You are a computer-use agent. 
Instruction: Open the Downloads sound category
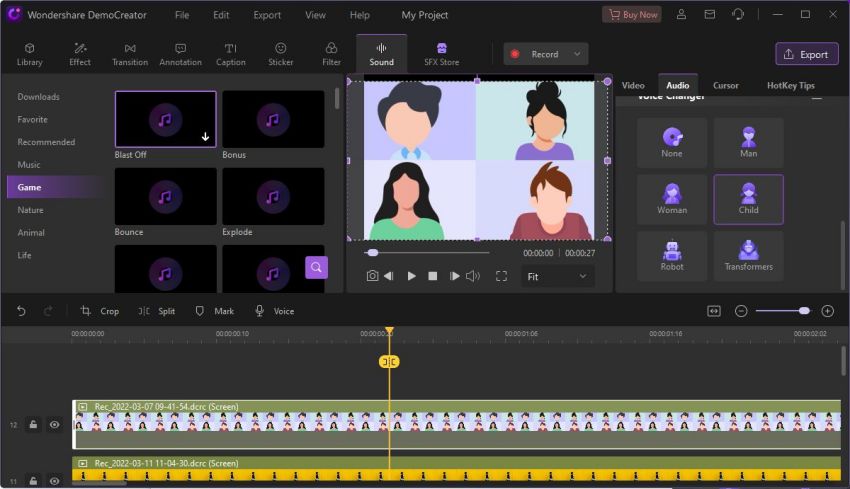click(x=38, y=96)
